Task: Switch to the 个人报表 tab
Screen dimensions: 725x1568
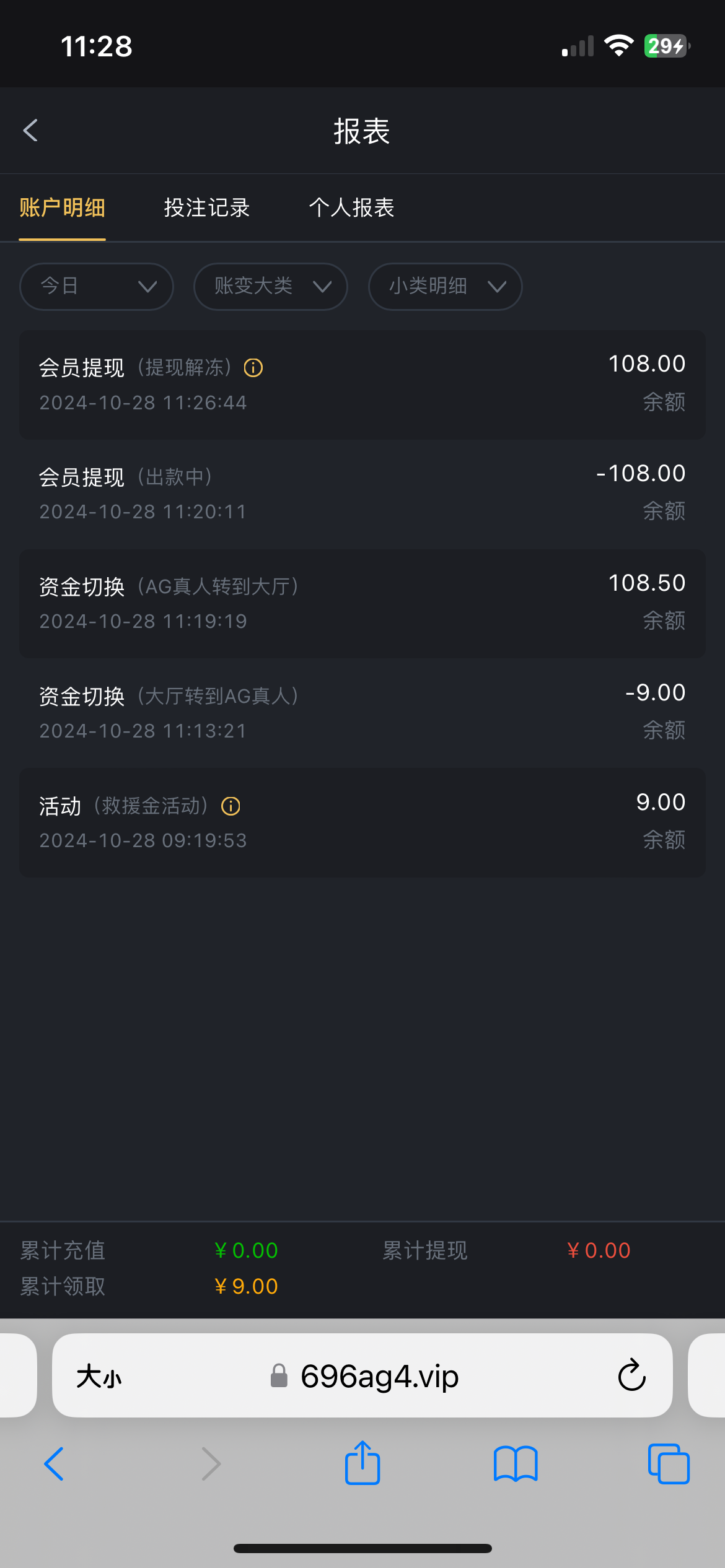Action: pos(351,207)
